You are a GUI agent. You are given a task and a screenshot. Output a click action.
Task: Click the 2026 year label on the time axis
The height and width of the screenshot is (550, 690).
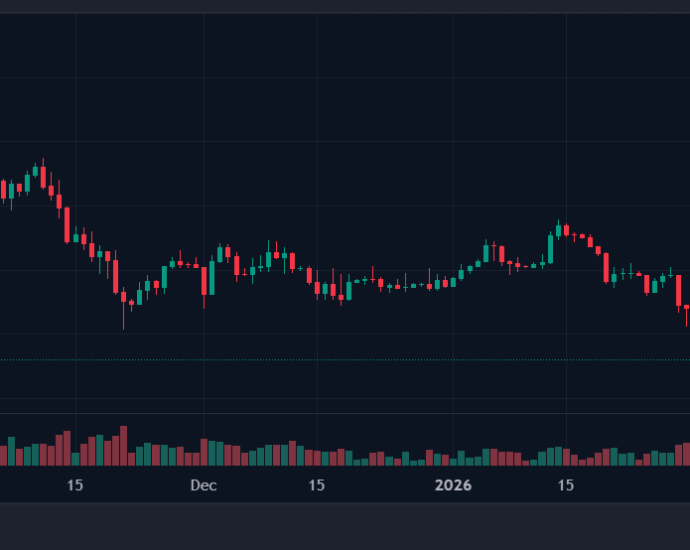452,486
